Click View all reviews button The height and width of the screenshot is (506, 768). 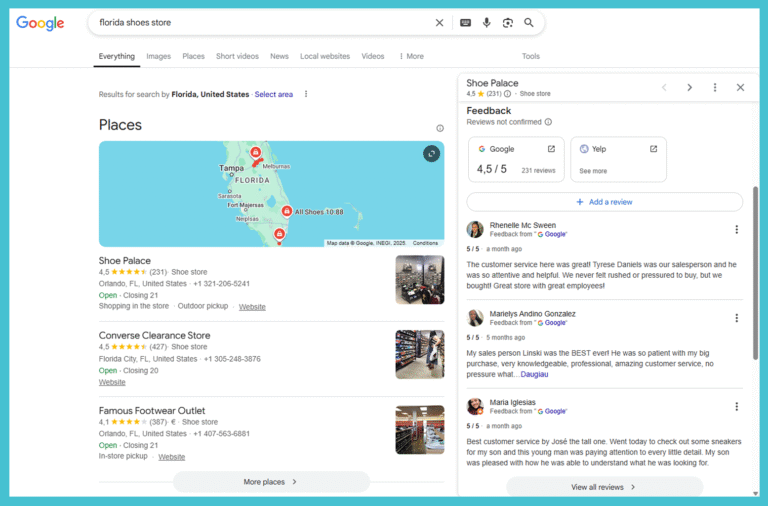[x=604, y=487]
